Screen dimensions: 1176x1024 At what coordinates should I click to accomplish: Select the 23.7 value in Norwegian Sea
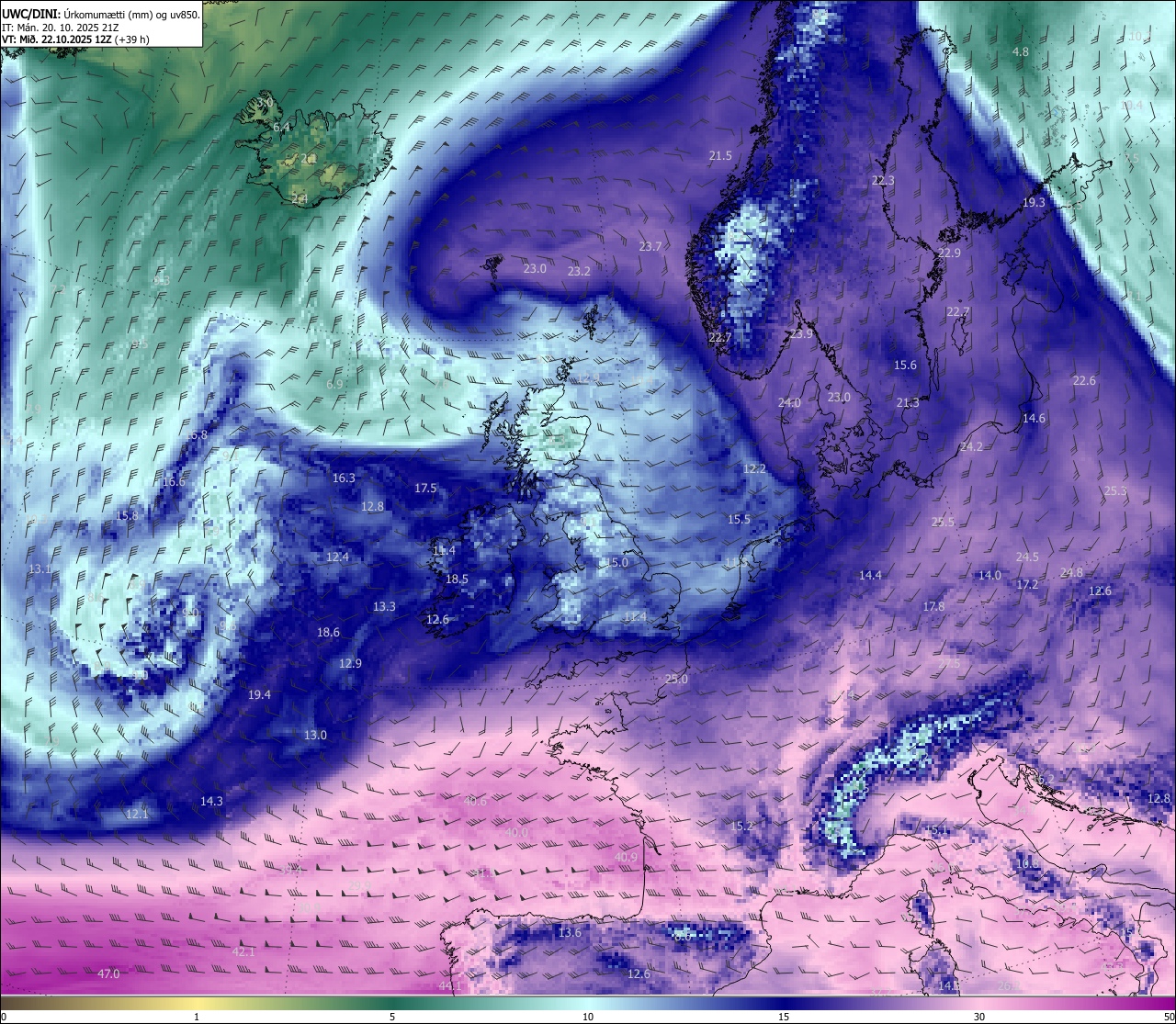click(650, 246)
